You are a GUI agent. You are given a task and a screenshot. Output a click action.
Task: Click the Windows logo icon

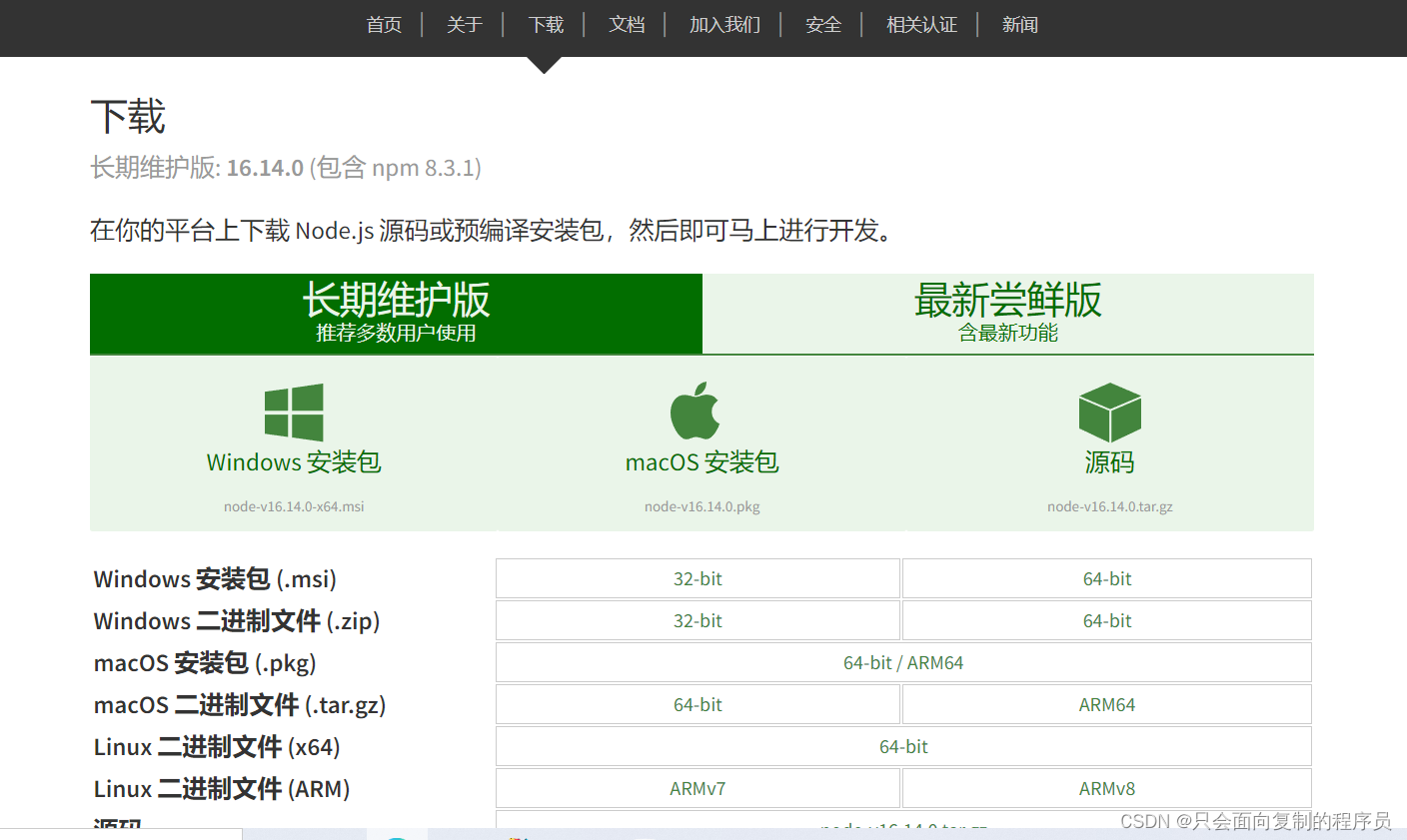294,413
